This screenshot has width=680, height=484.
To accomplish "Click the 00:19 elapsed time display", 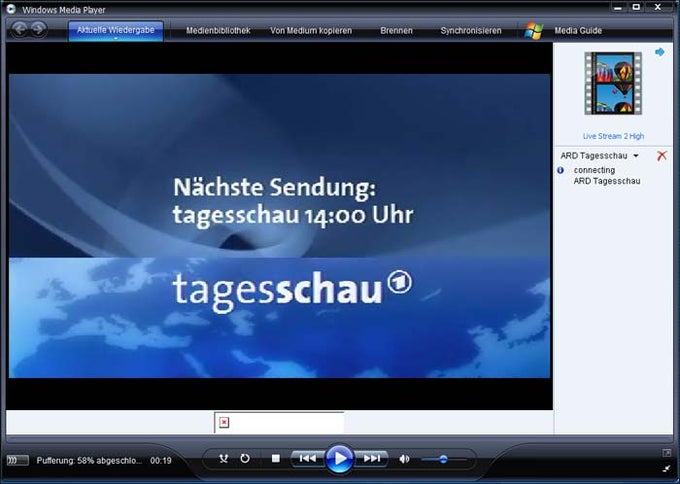I will (161, 461).
